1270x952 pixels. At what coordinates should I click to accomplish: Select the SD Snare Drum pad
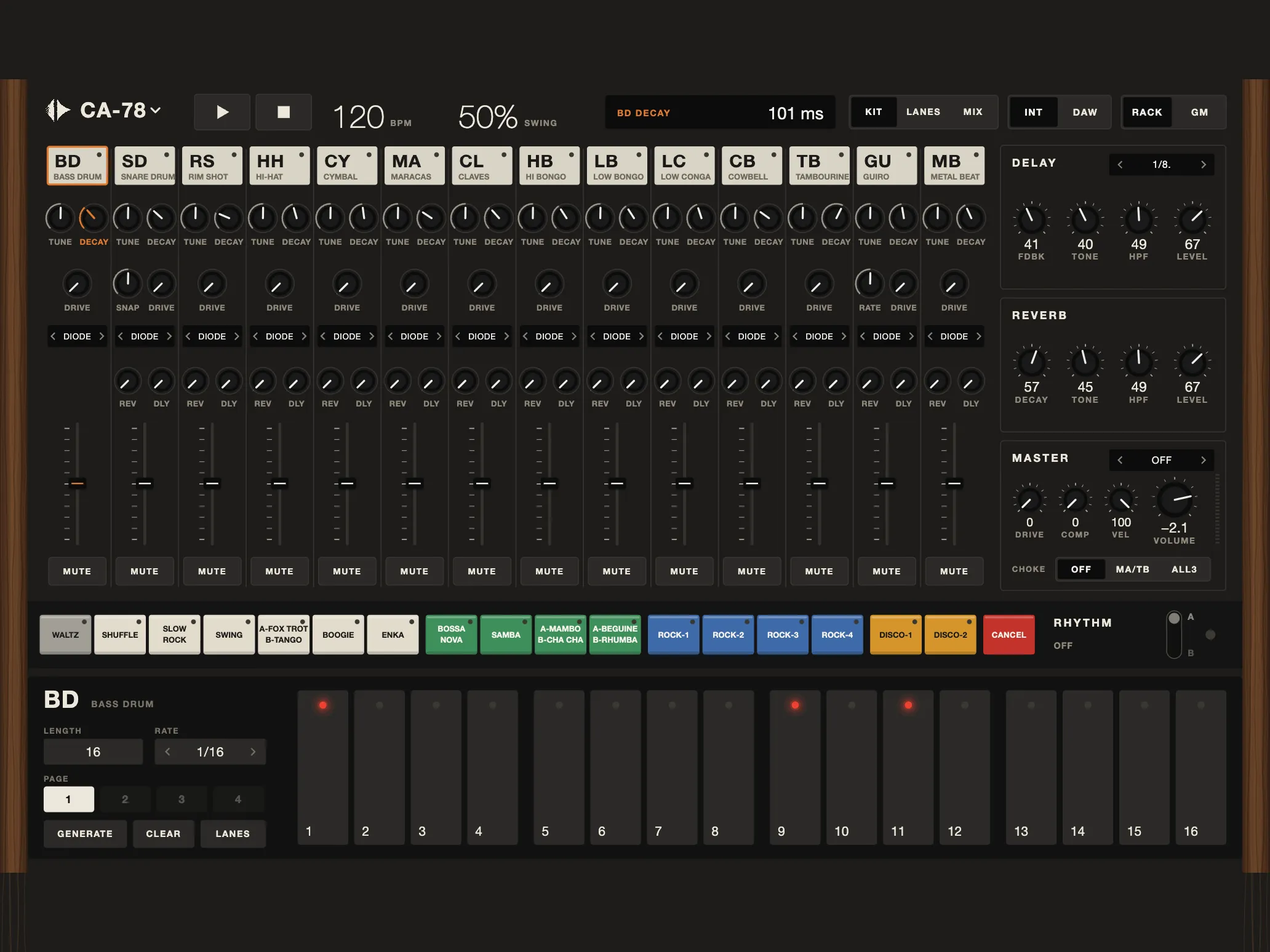[145, 166]
